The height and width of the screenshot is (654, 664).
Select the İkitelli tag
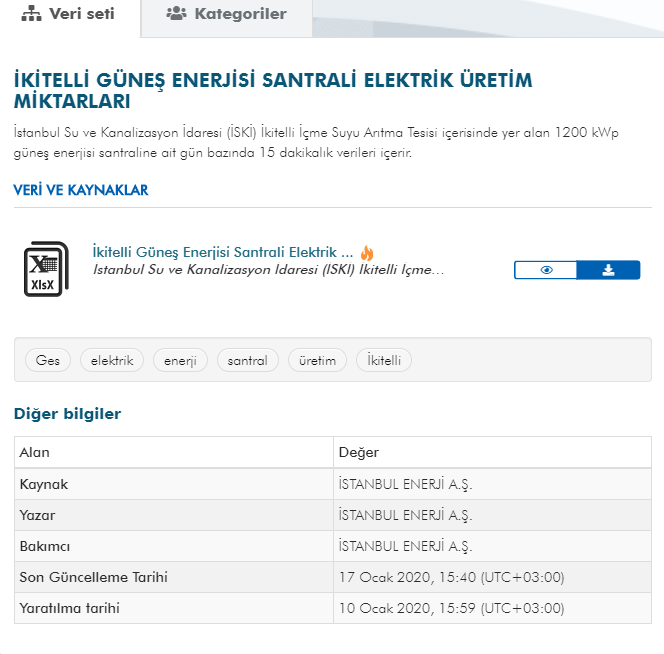384,360
